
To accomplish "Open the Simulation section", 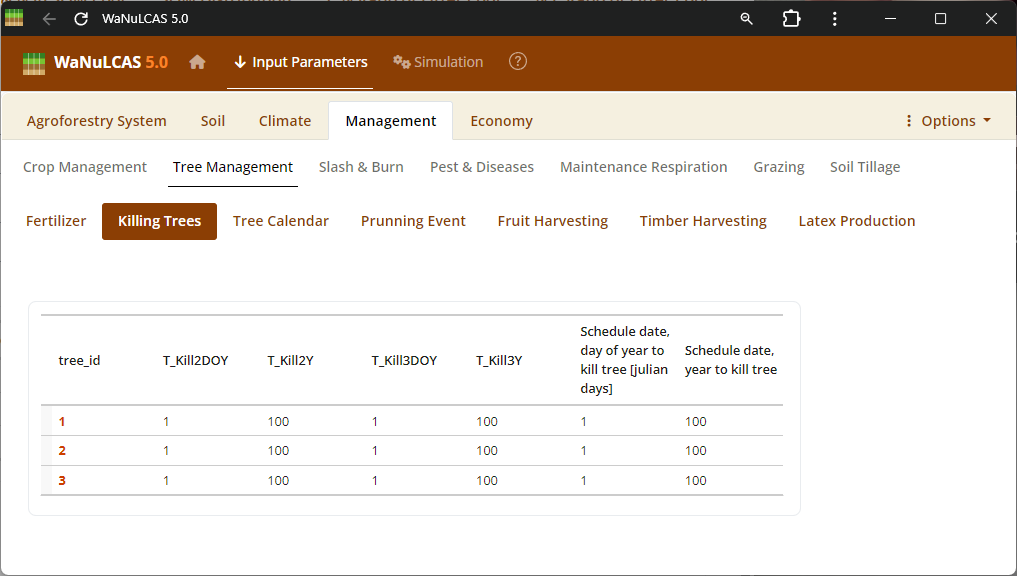I will [x=438, y=62].
